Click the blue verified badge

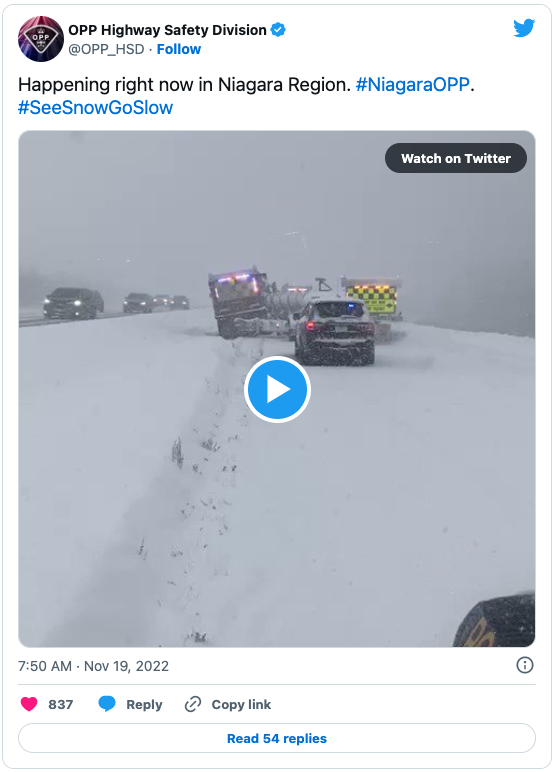(278, 30)
